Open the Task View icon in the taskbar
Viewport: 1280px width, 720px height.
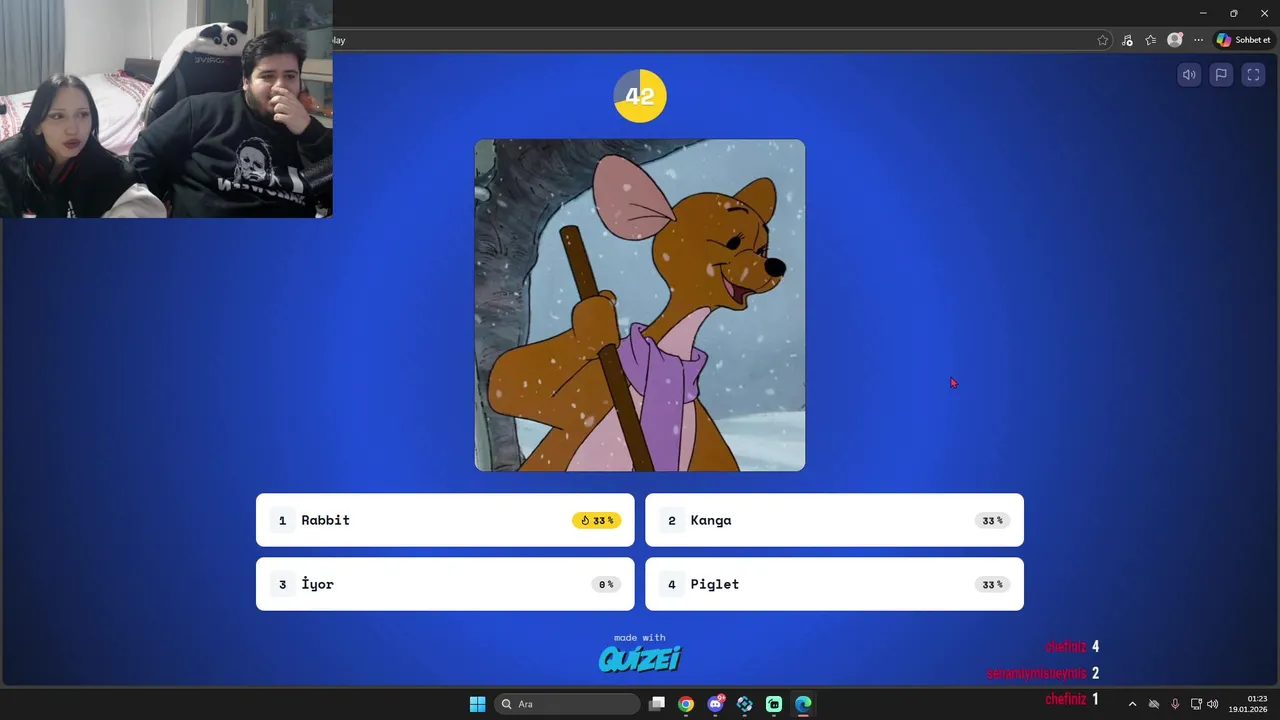click(657, 704)
